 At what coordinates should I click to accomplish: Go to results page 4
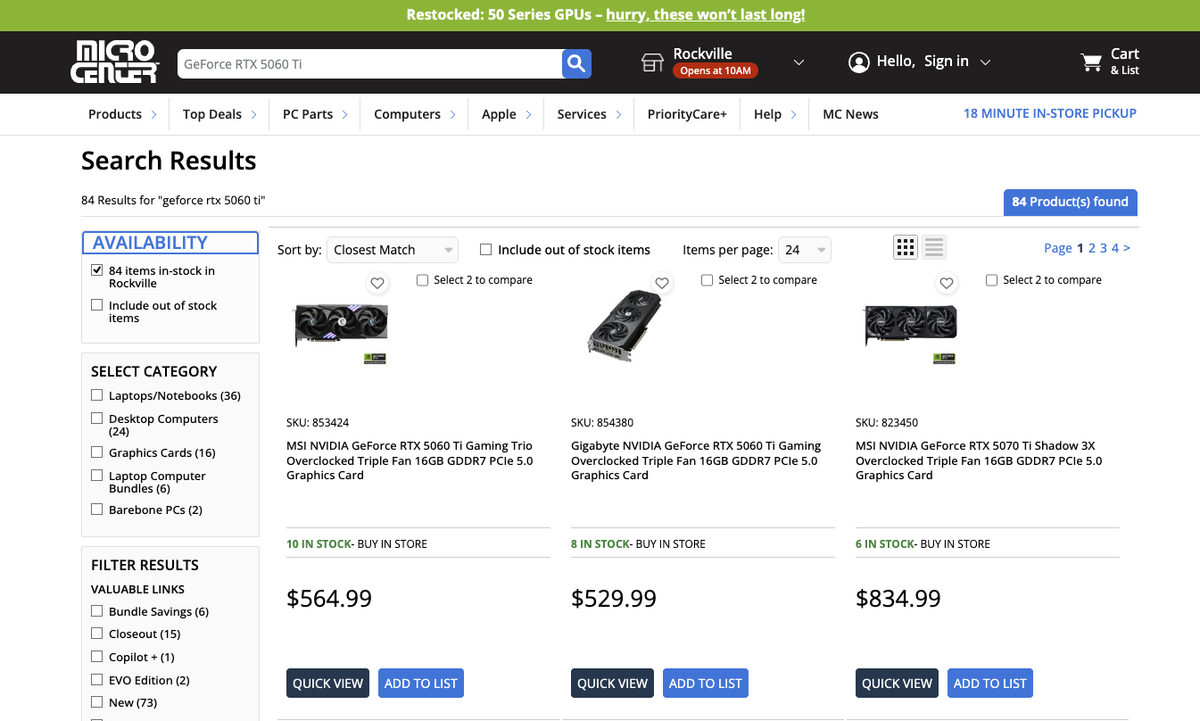1116,248
